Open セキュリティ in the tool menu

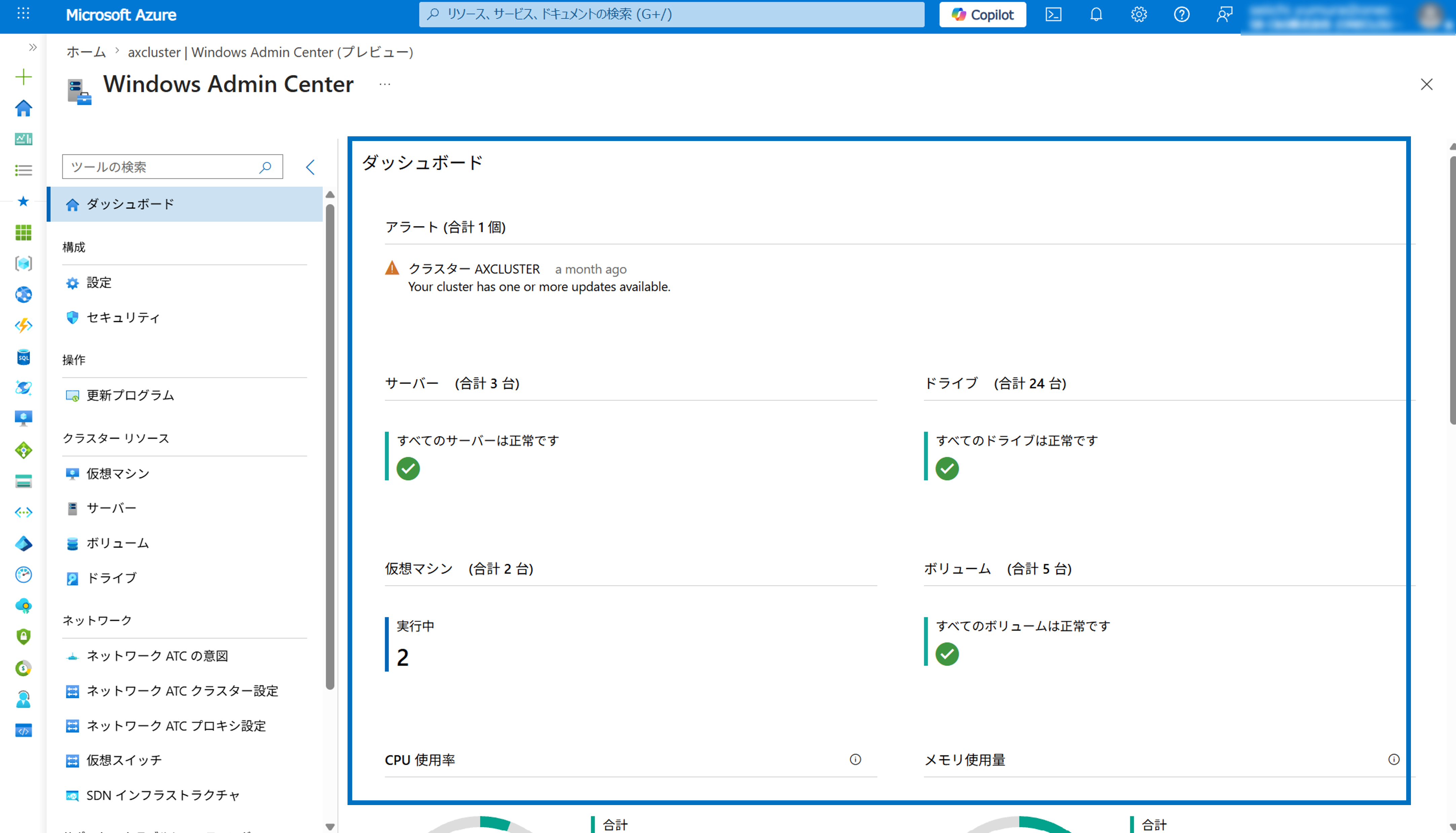point(185,317)
